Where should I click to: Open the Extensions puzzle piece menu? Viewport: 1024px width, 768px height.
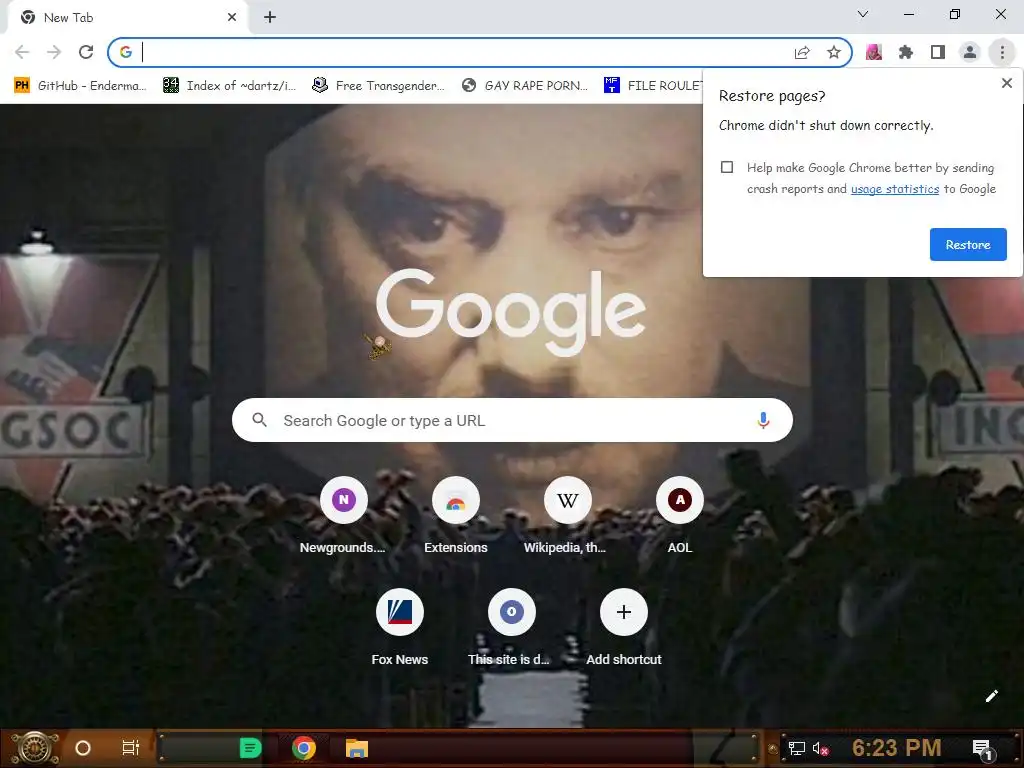[x=906, y=52]
